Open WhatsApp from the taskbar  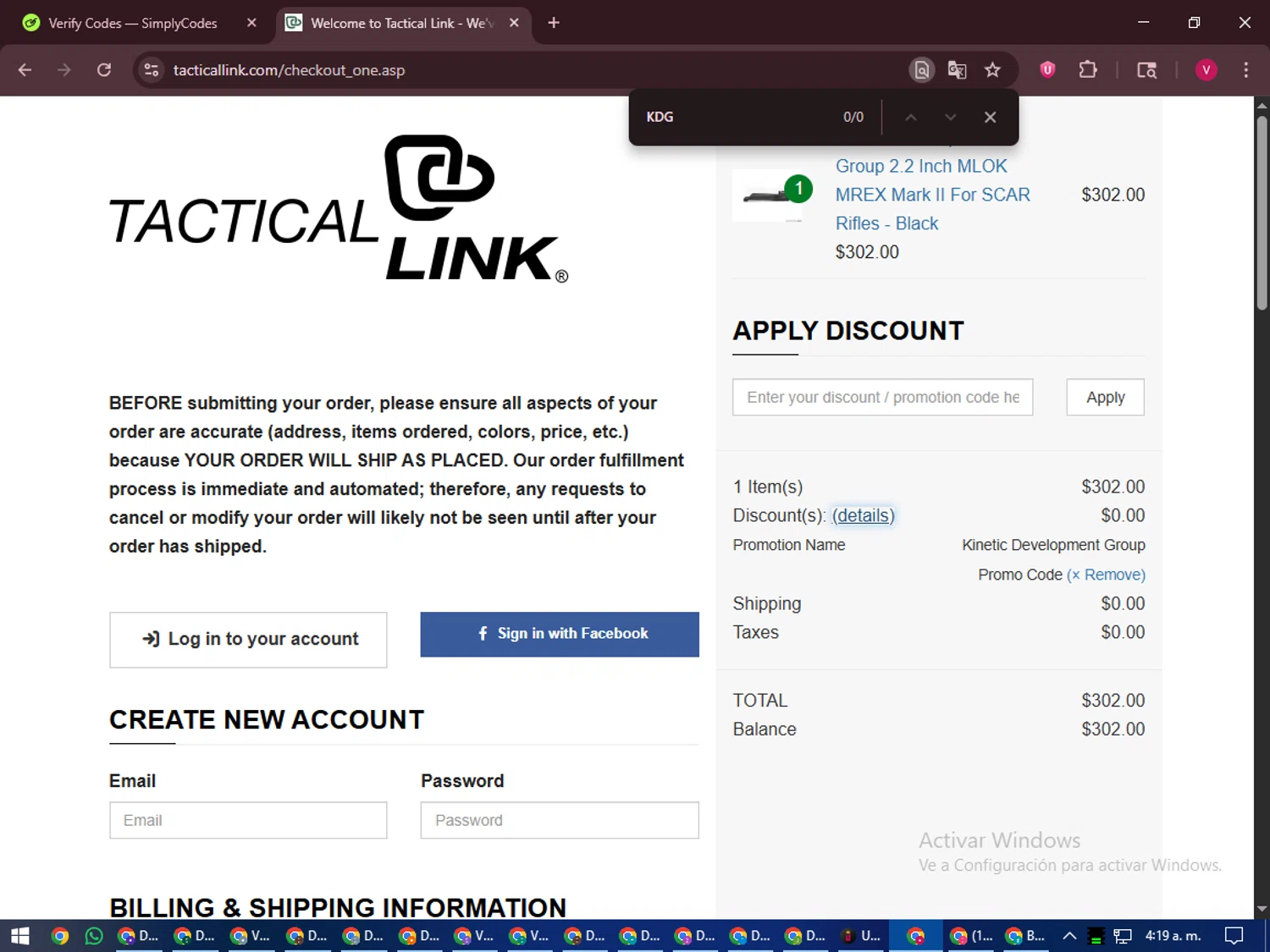94,936
